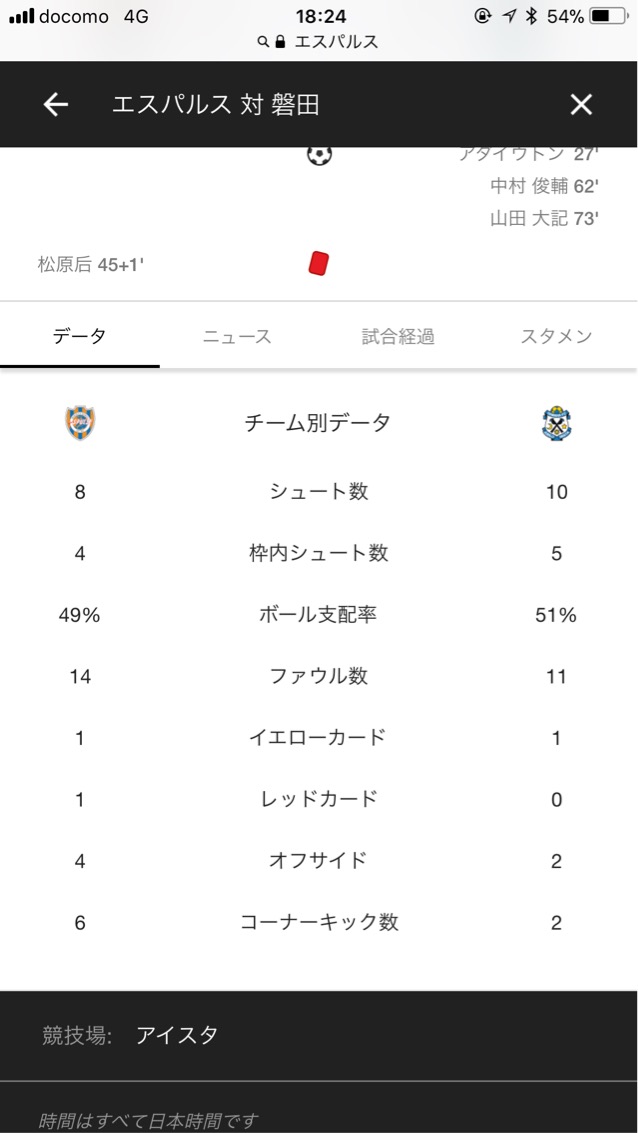
Task: Tap the search icon in address bar
Action: coord(263,42)
